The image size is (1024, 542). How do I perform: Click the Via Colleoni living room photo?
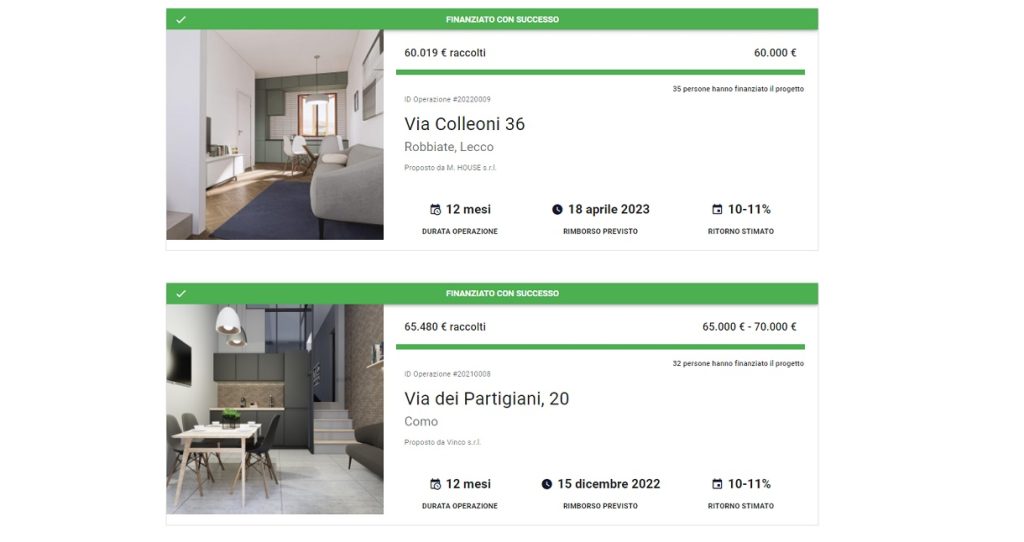[275, 135]
